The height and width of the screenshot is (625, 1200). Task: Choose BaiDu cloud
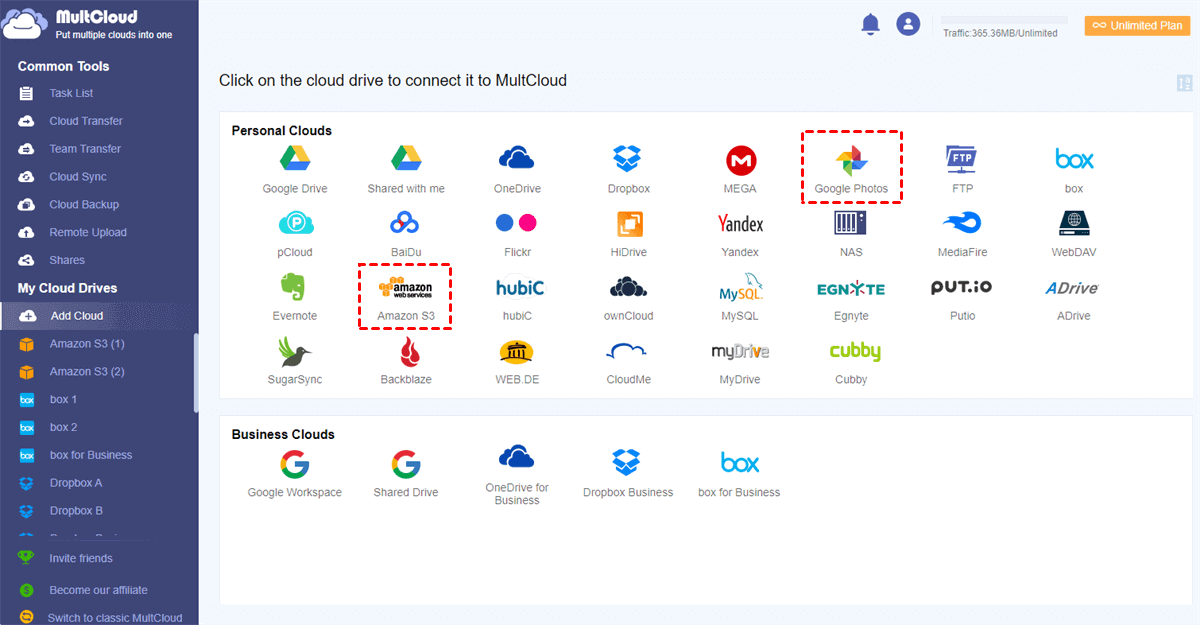[406, 232]
